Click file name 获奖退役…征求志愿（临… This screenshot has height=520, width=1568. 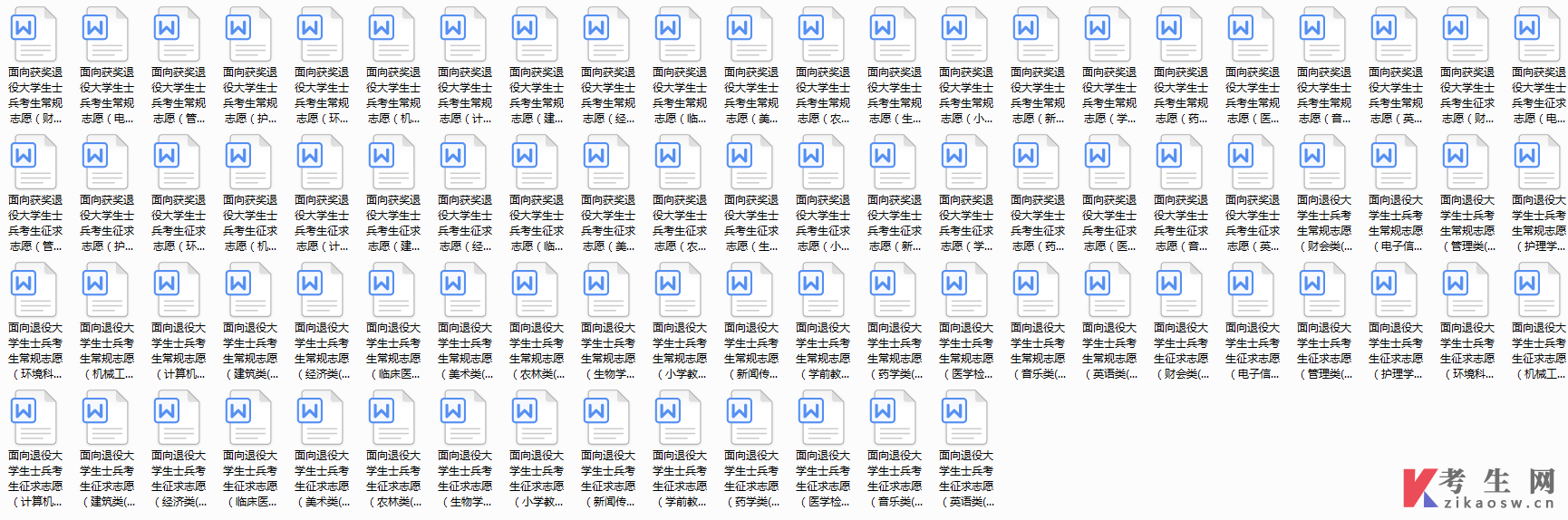[537, 223]
